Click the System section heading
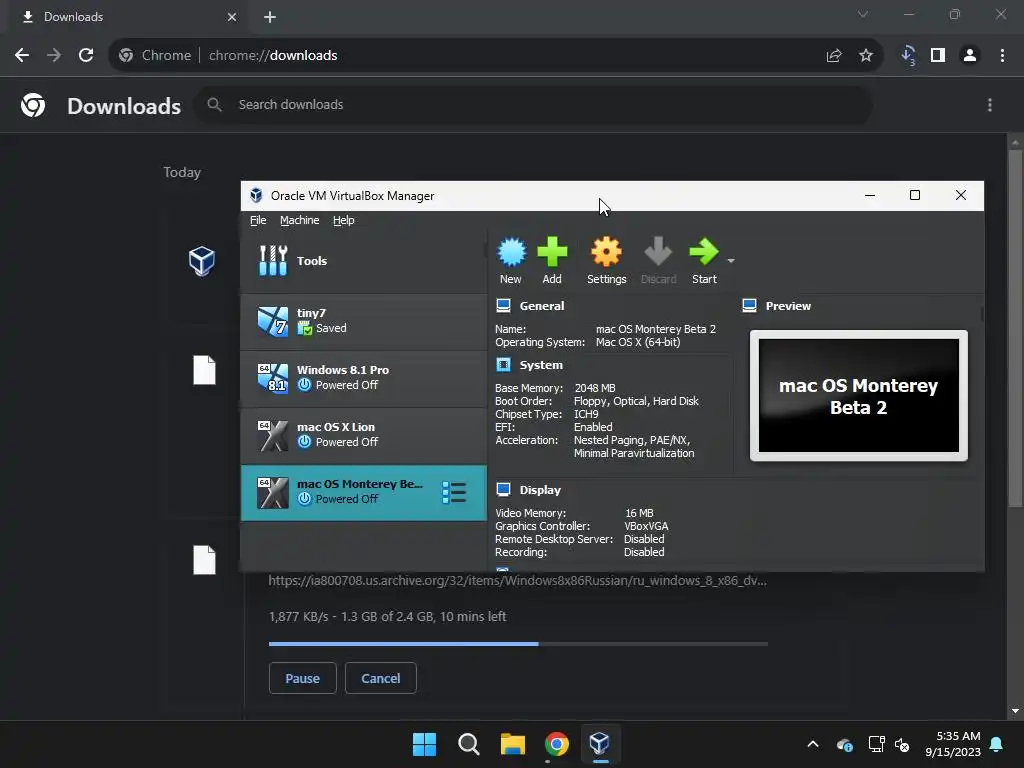The image size is (1024, 768). click(541, 365)
